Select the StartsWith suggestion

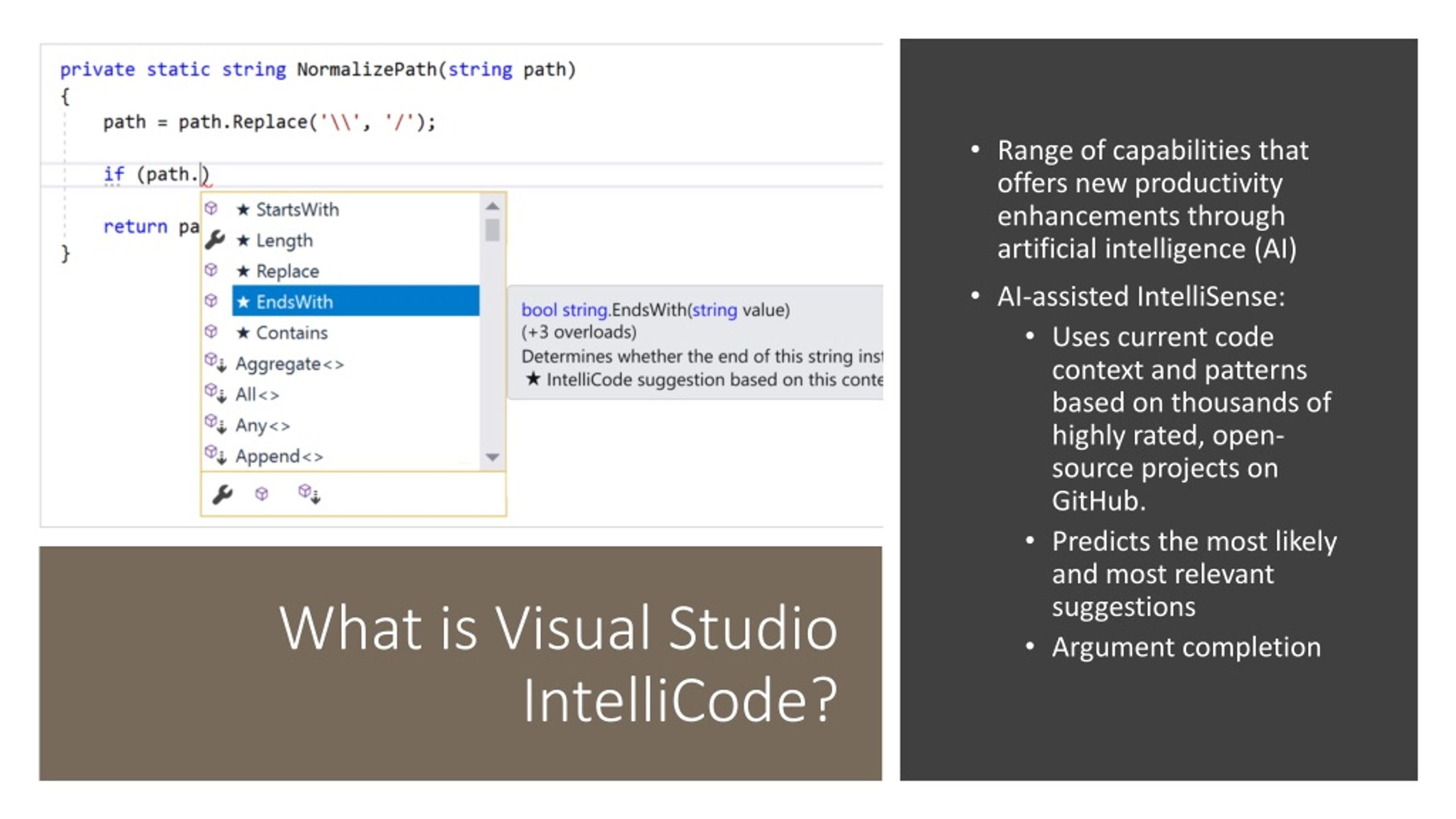(x=355, y=209)
